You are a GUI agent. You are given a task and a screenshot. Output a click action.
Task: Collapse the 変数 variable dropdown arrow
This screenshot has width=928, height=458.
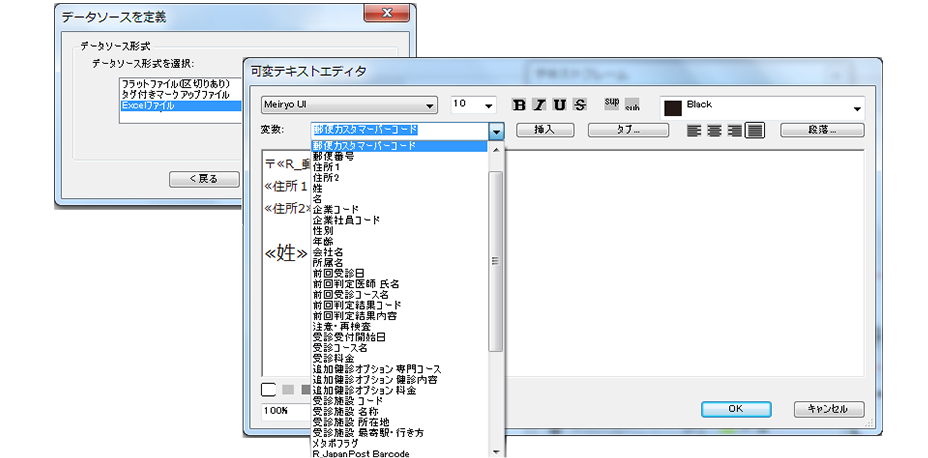tap(496, 131)
